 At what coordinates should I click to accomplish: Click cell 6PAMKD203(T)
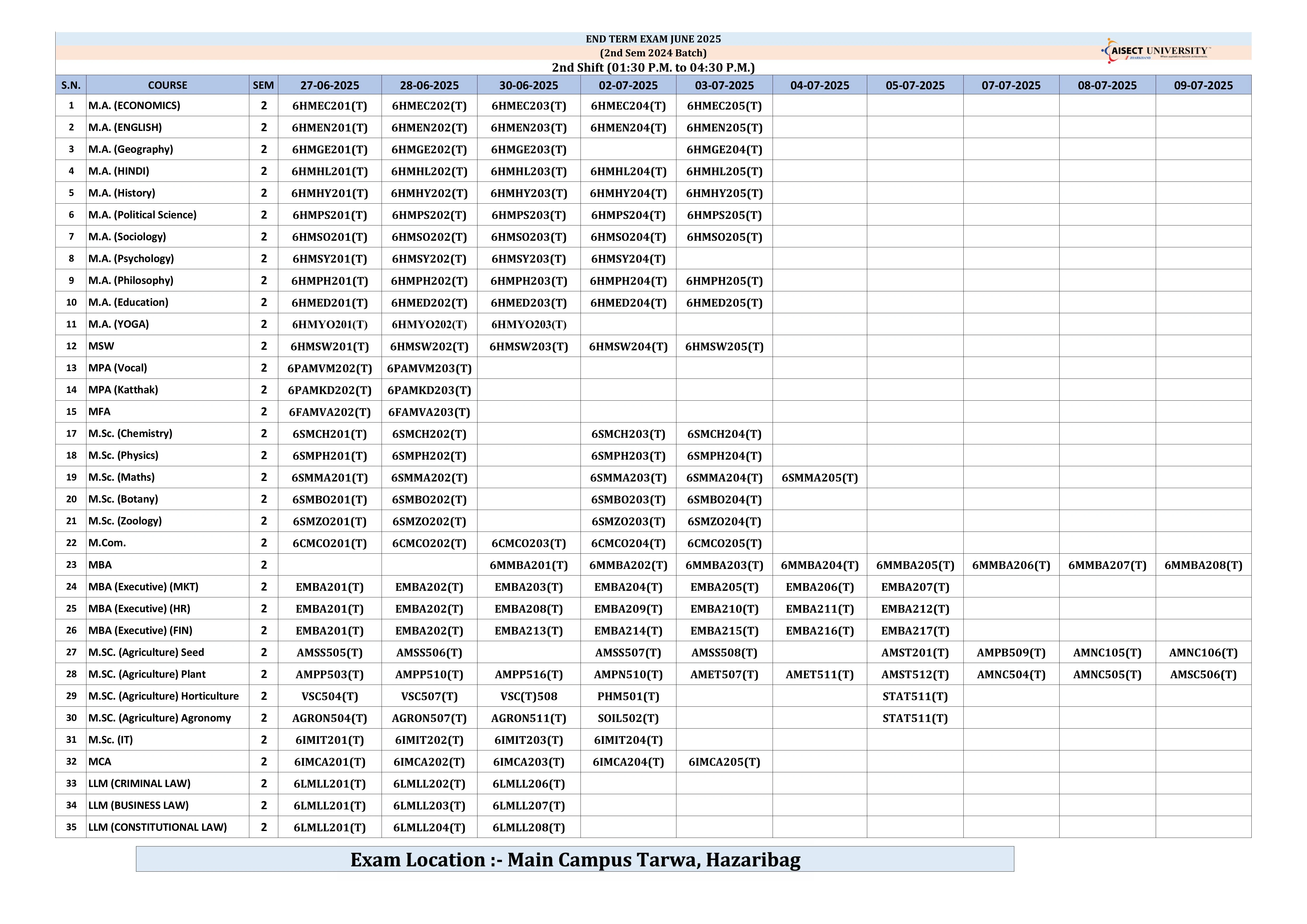pos(429,390)
